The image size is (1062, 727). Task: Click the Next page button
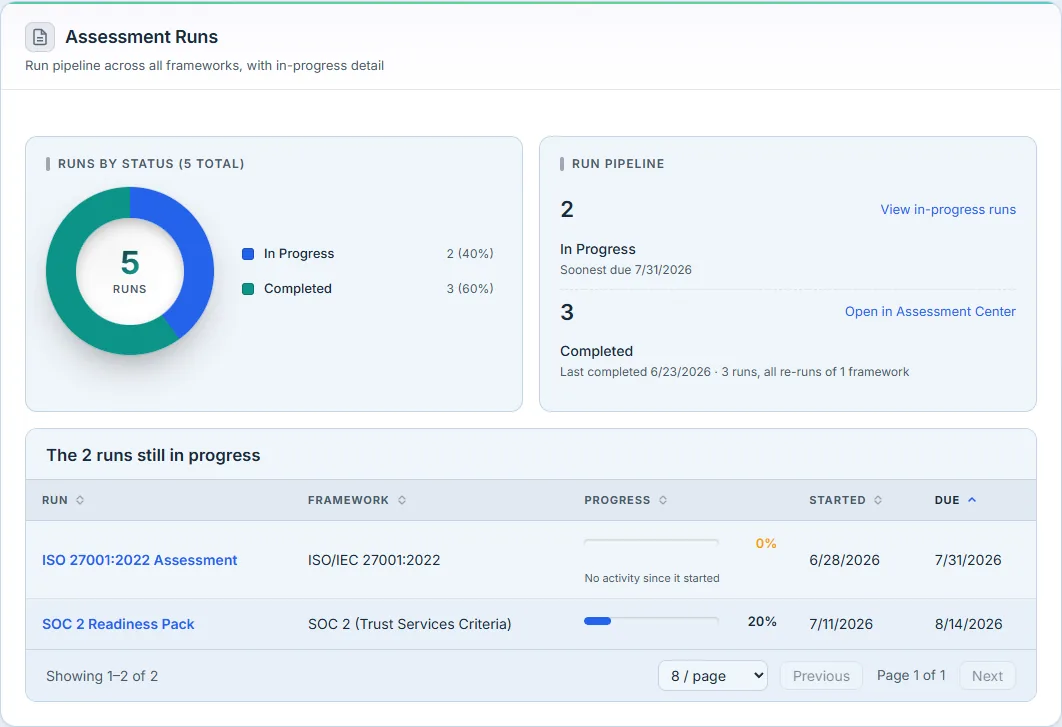coord(987,676)
